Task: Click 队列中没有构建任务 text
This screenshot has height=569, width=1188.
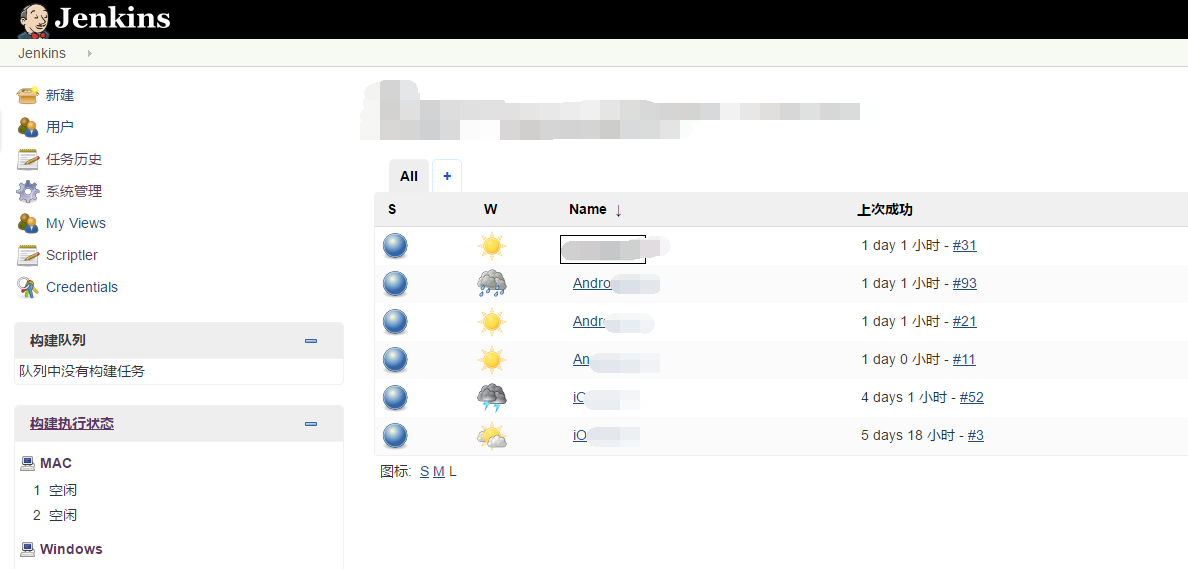Action: click(82, 371)
